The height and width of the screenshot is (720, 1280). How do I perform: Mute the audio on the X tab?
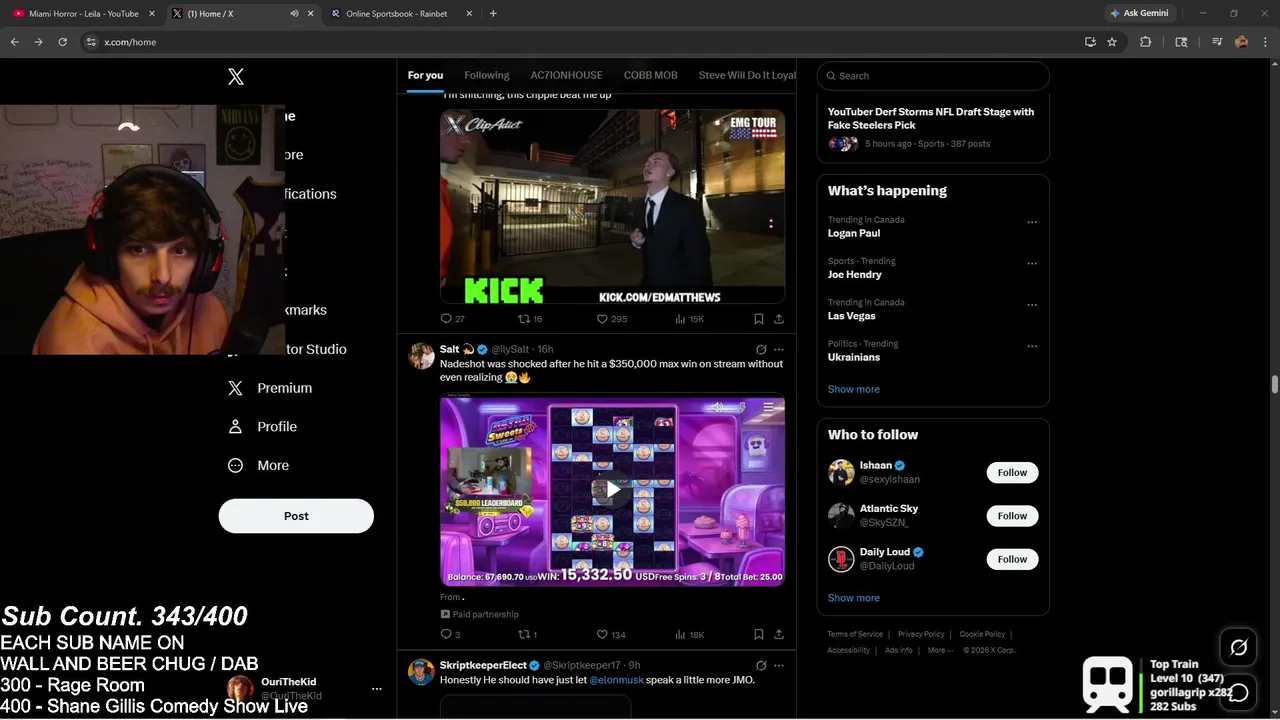[x=294, y=14]
